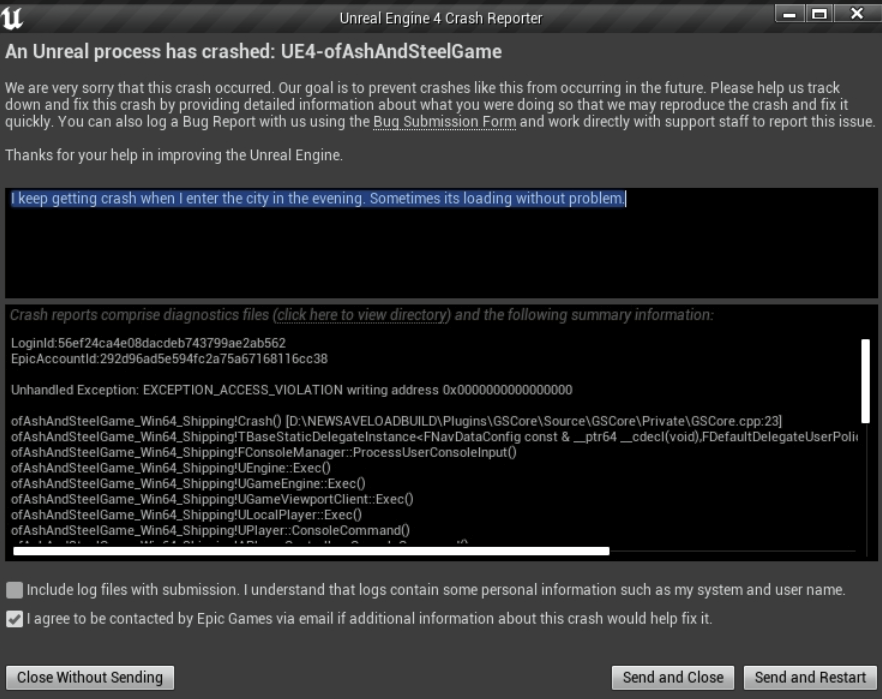
Task: Click the Unreal Engine logo icon
Action: [x=17, y=17]
